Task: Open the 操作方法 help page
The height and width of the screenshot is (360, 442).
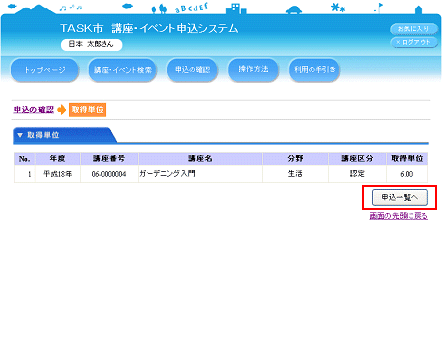Action: (x=253, y=69)
